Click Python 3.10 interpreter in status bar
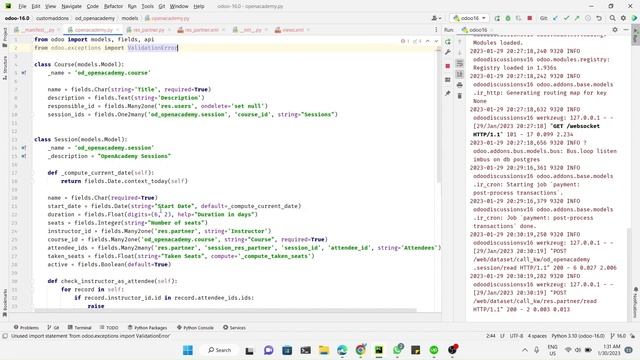This screenshot has height=360, width=640. [x=578, y=336]
